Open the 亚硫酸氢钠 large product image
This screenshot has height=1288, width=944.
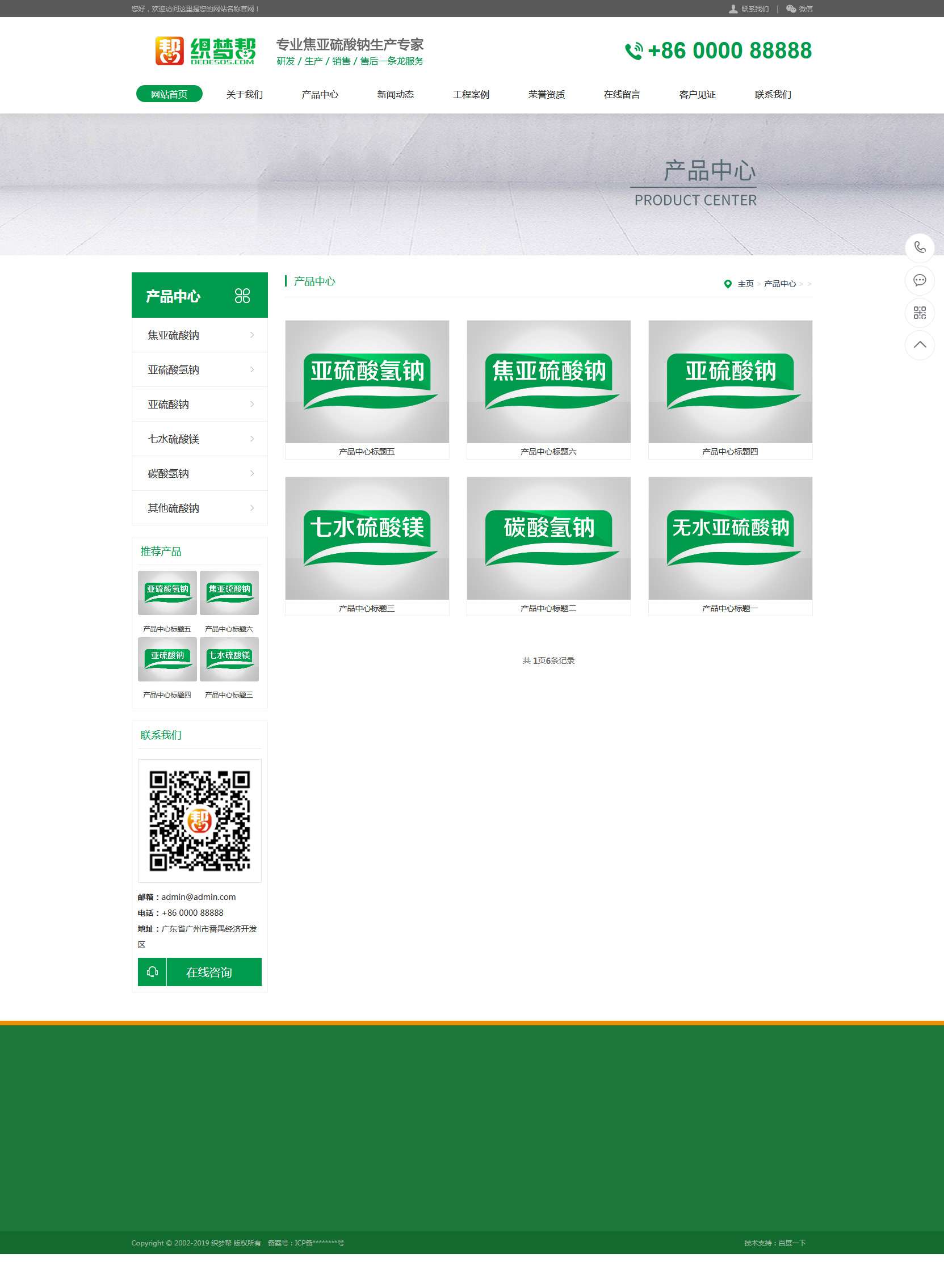367,381
